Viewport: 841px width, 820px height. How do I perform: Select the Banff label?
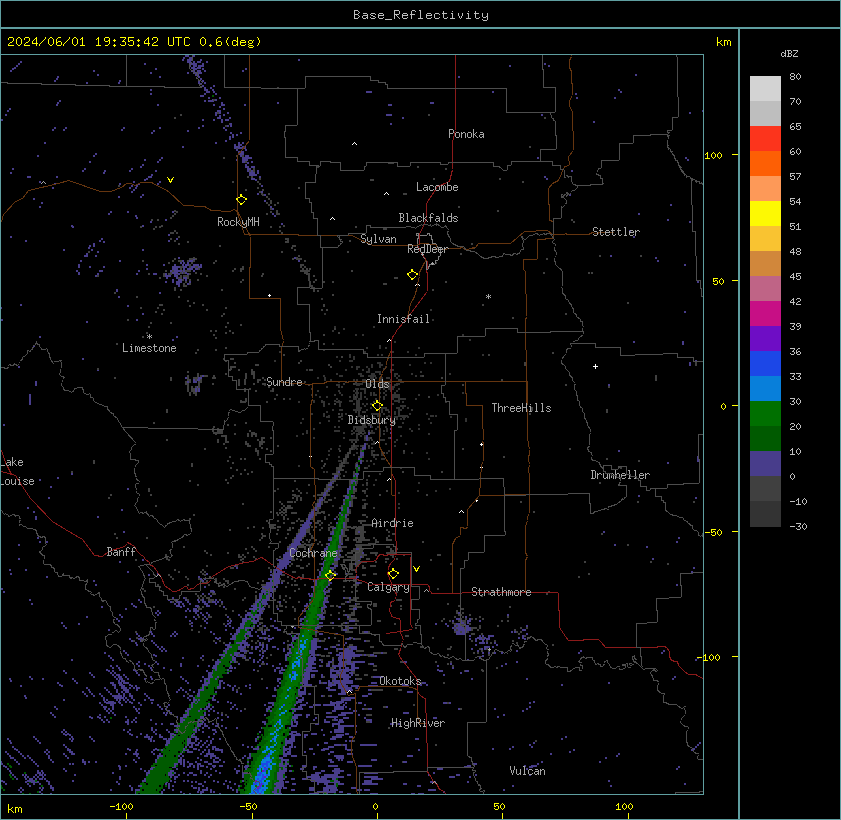121,552
